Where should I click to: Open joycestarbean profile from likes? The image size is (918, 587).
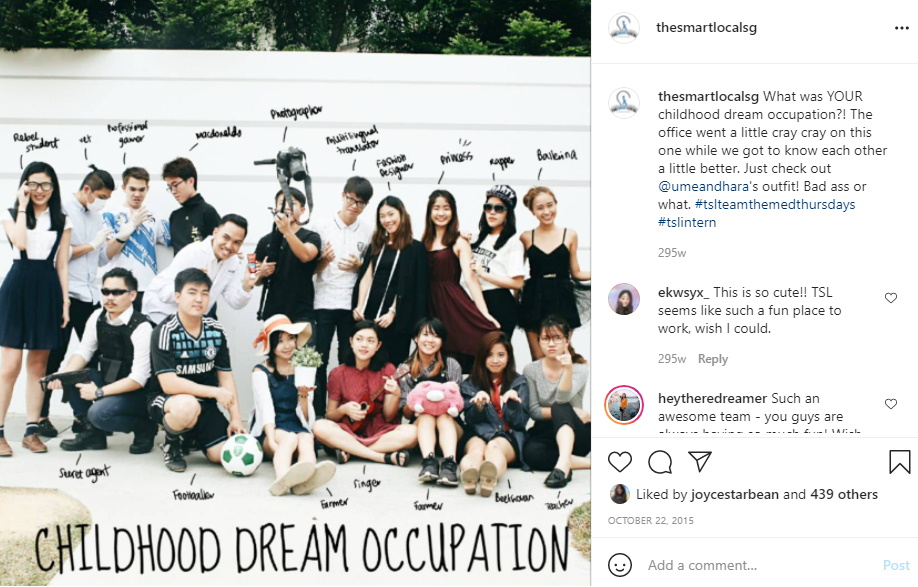[x=734, y=495]
